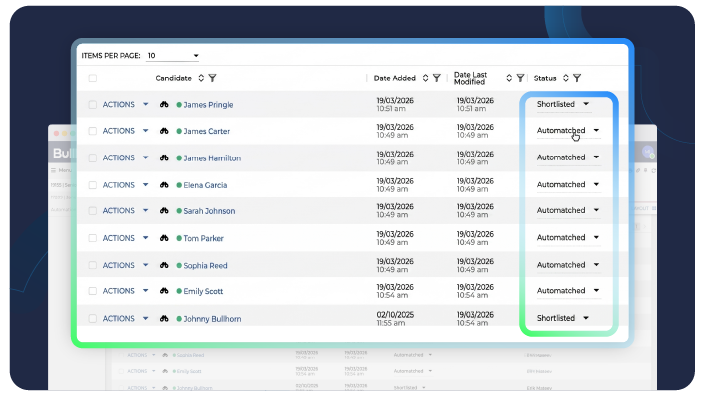
Task: Select Emily Scott row checkbox
Action: coord(93,291)
